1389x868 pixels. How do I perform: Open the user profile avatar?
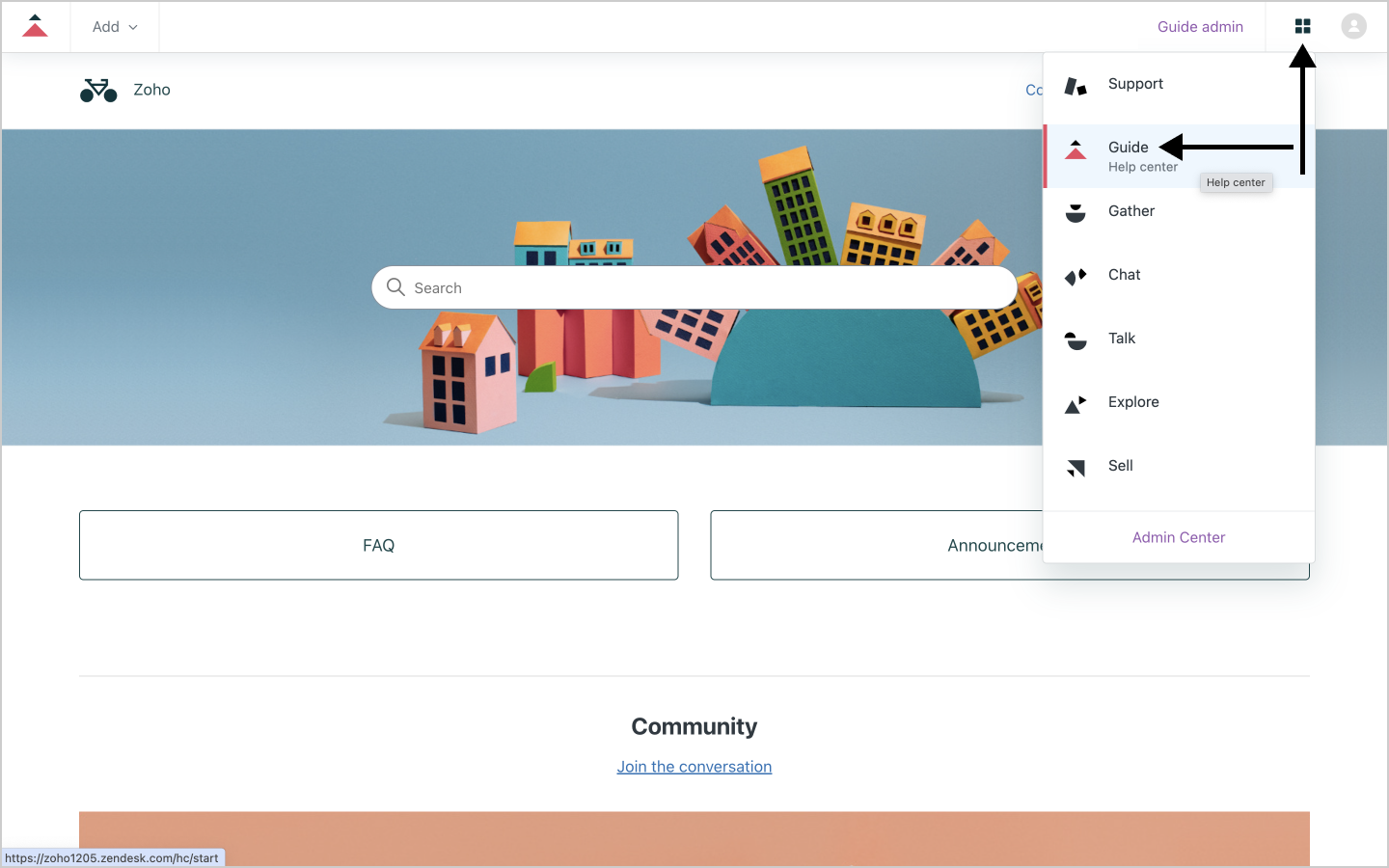point(1353,26)
